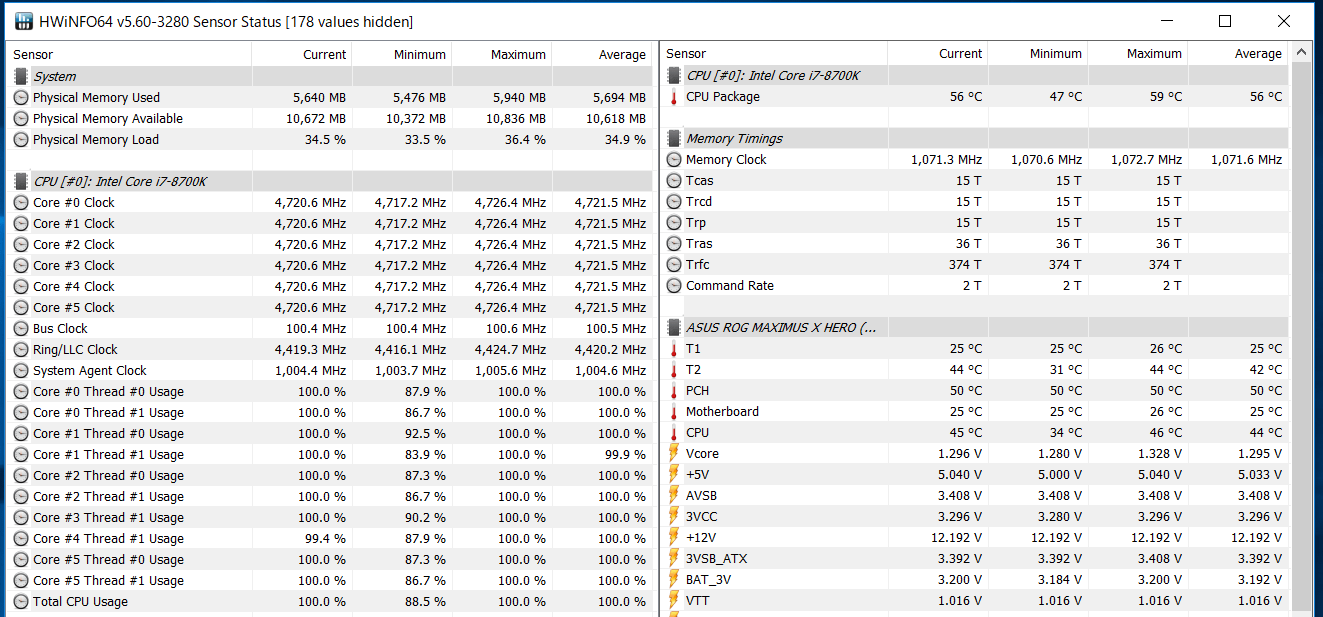Select the System group header row
The width and height of the screenshot is (1323, 617).
tap(330, 76)
